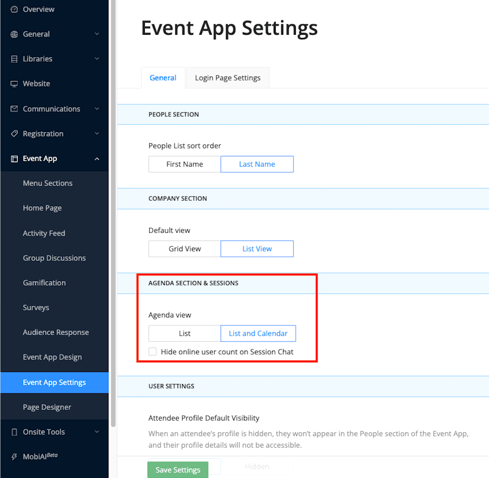Select Event App Settings in sidebar

(x=54, y=382)
